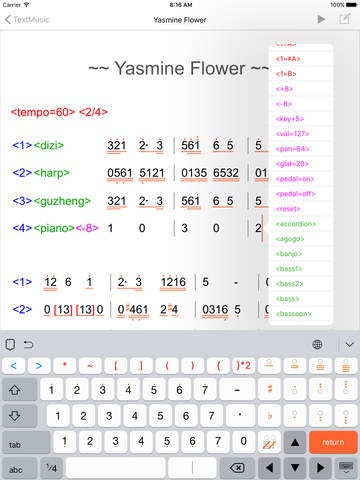Move cursor up with arrow key
The image size is (360, 480).
tap(295, 442)
